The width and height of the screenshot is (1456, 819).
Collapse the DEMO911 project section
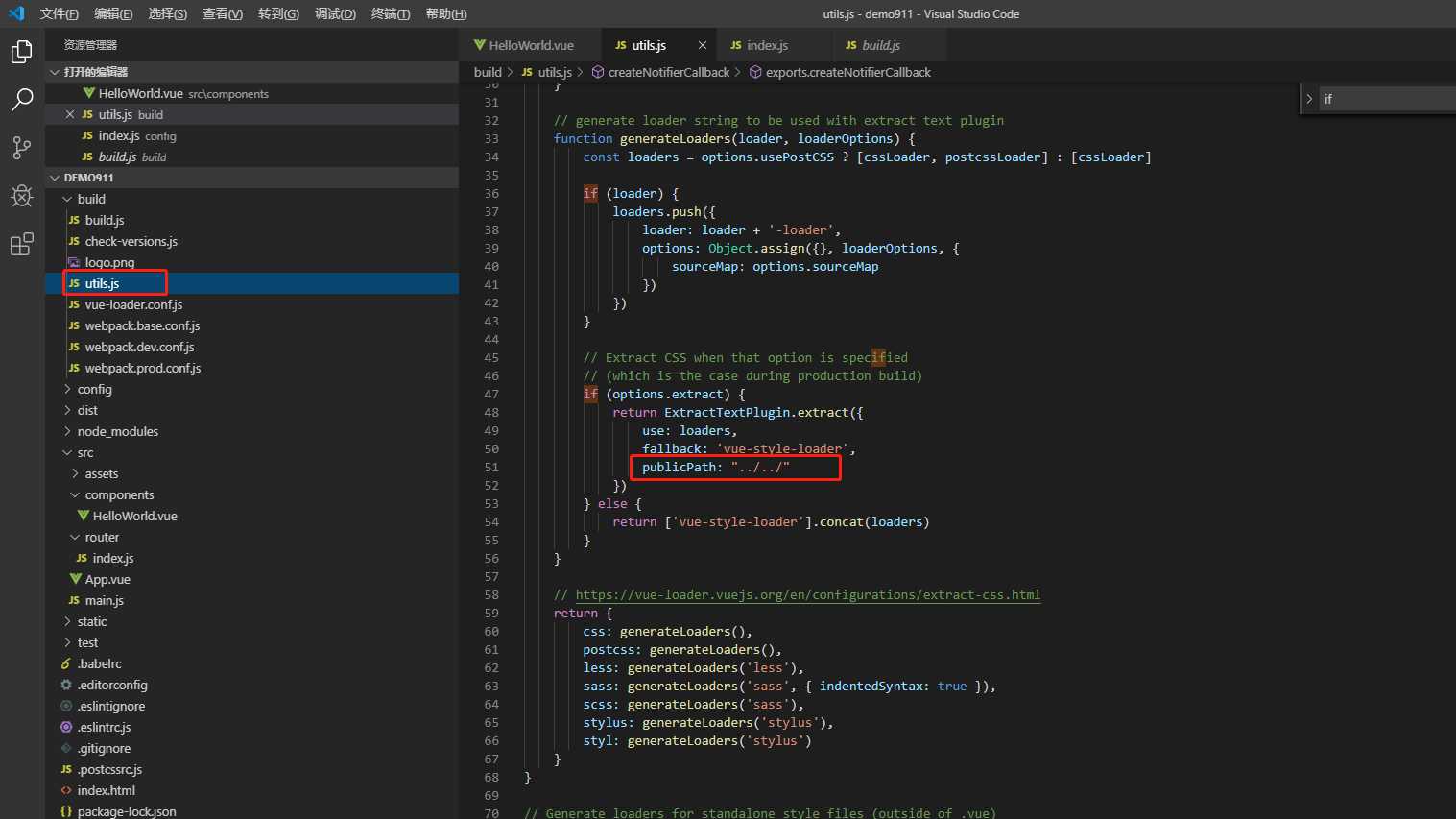[55, 178]
